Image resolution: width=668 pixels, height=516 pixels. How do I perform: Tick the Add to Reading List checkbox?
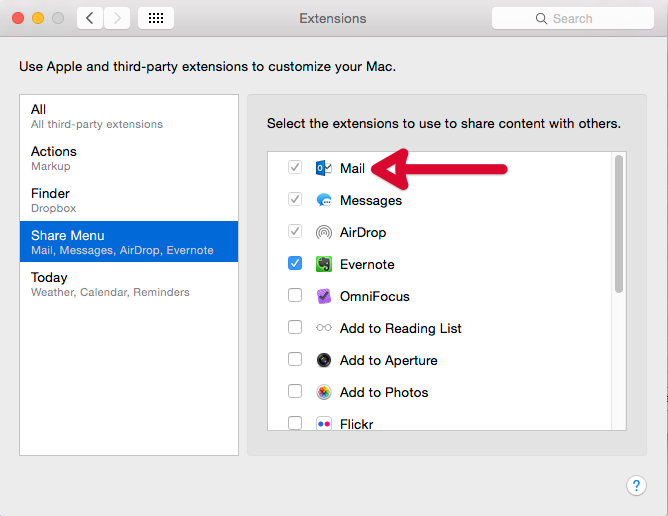[295, 328]
